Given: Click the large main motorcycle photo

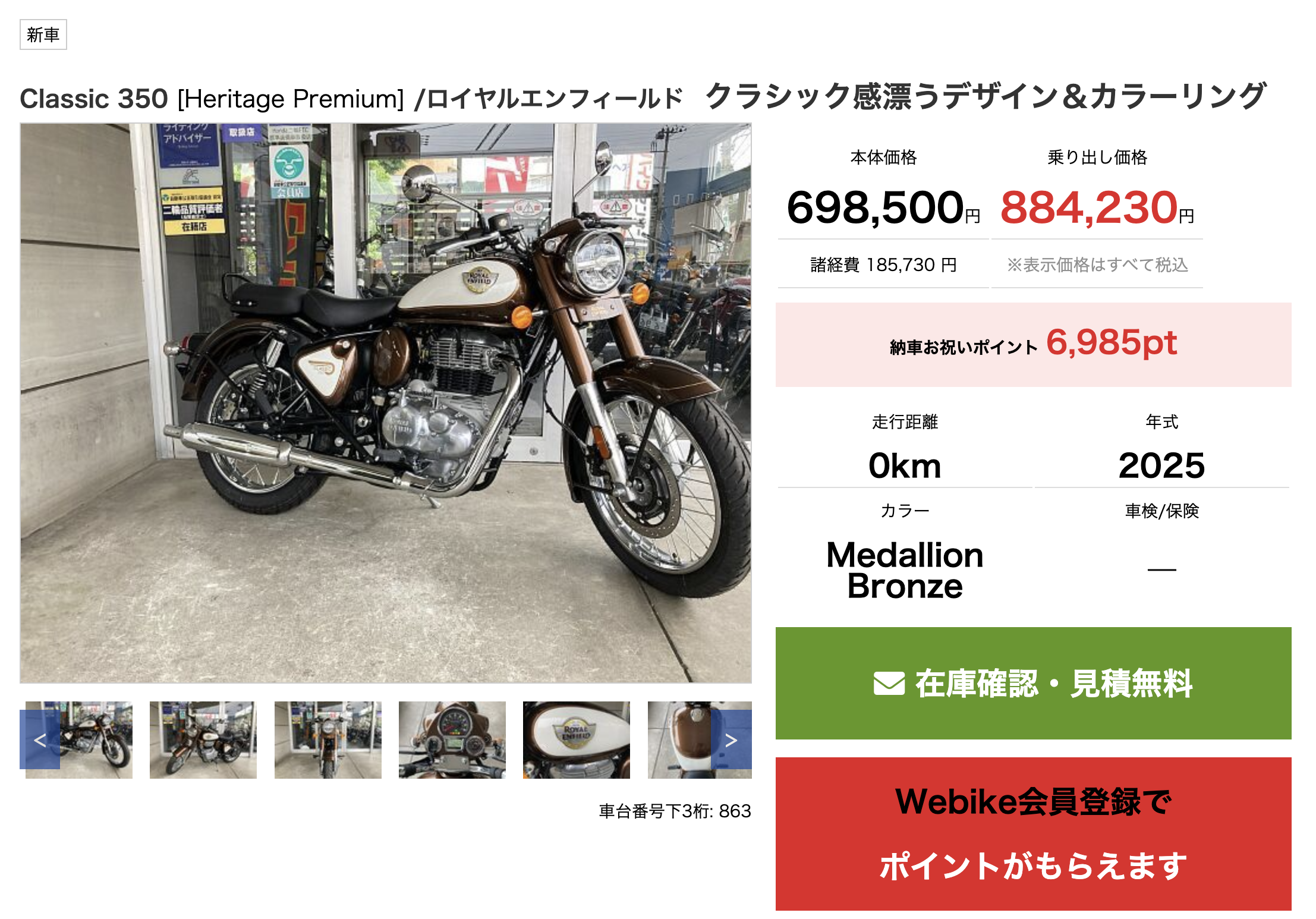Looking at the screenshot, I should point(386,403).
